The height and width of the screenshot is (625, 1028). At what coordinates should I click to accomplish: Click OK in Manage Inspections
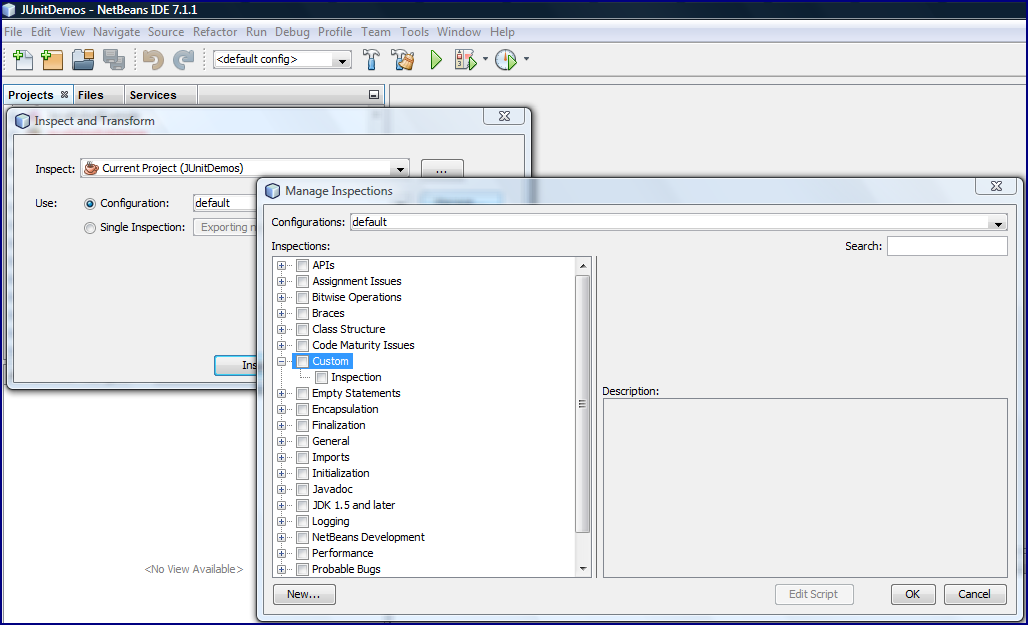[x=913, y=594]
